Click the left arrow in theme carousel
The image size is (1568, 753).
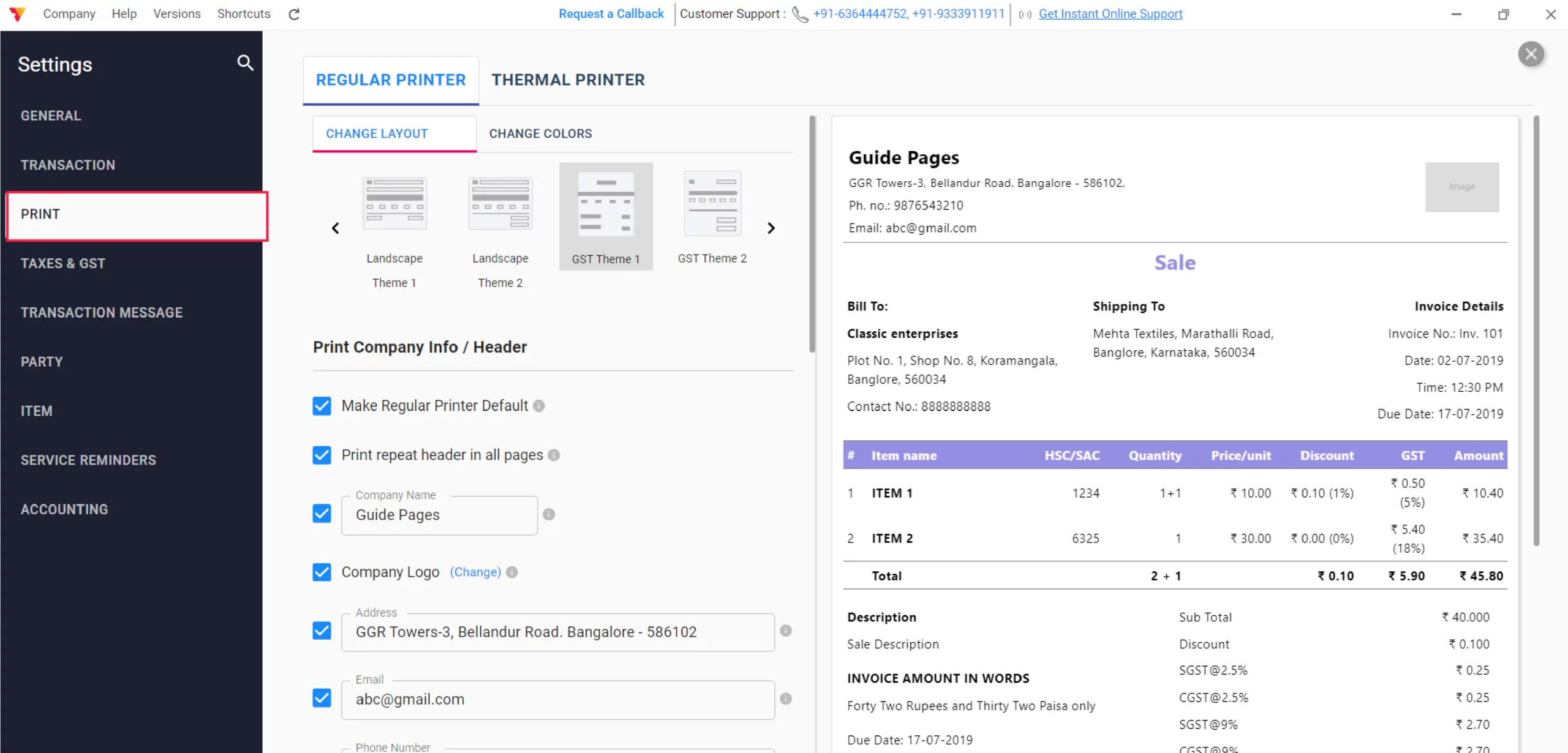click(x=335, y=228)
